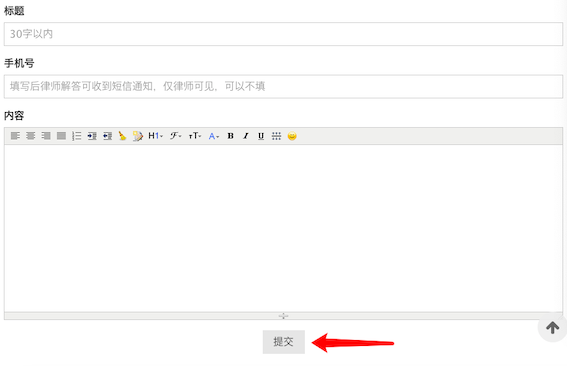The width and height of the screenshot is (567, 366).
Task: Open the emoticon picker
Action: pos(292,136)
